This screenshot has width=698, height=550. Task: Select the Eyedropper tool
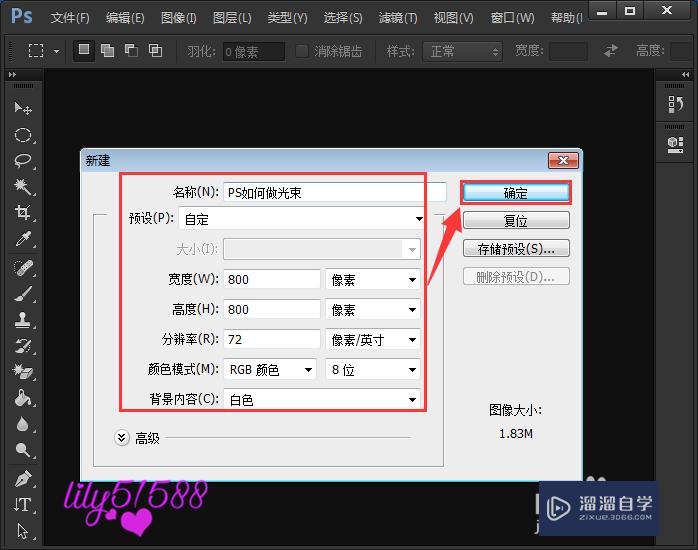click(23, 239)
